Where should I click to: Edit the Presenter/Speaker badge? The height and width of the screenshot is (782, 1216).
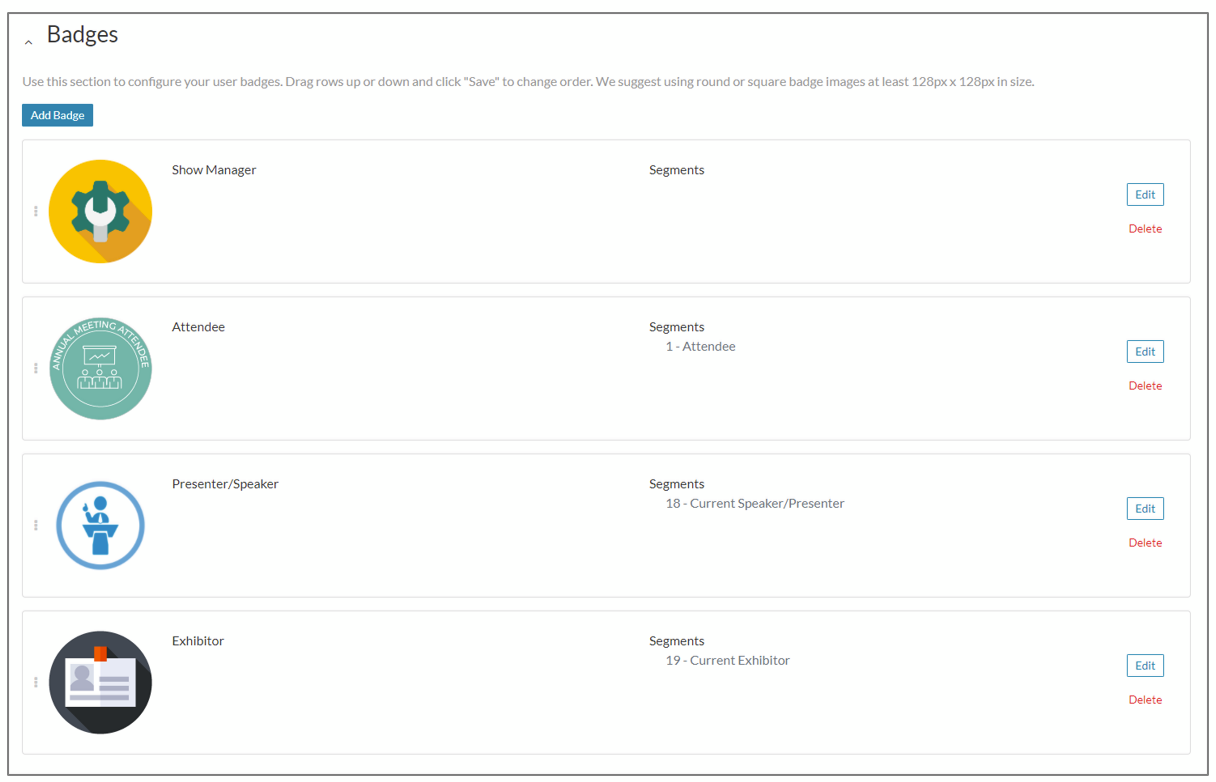[x=1145, y=509]
